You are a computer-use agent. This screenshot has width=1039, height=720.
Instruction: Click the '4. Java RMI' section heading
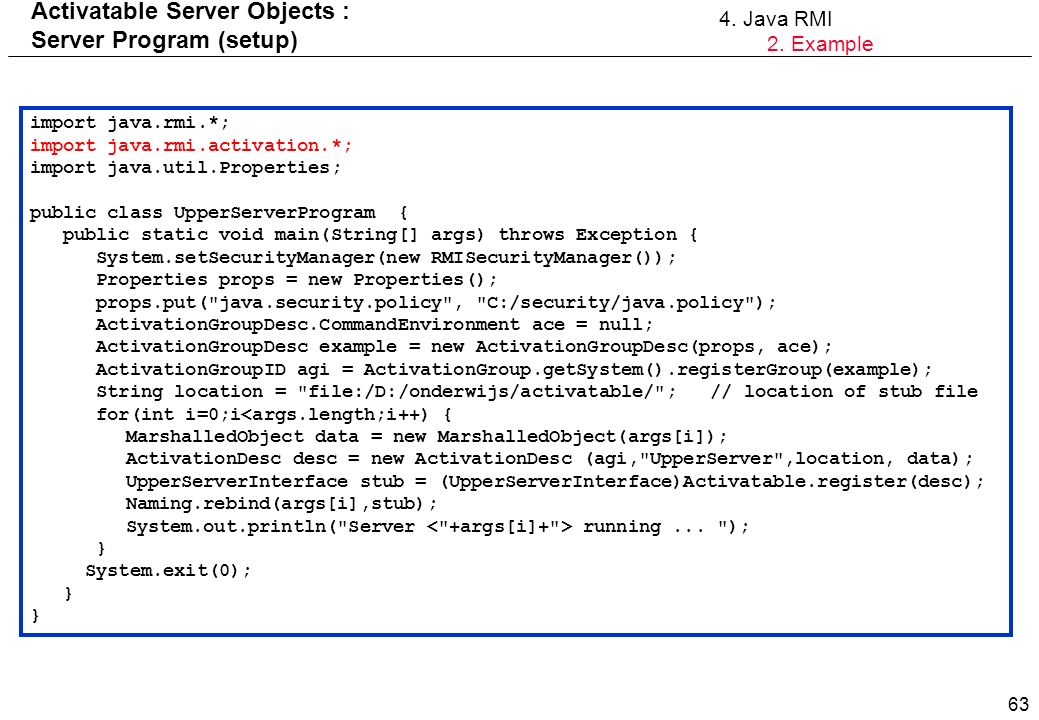click(775, 19)
